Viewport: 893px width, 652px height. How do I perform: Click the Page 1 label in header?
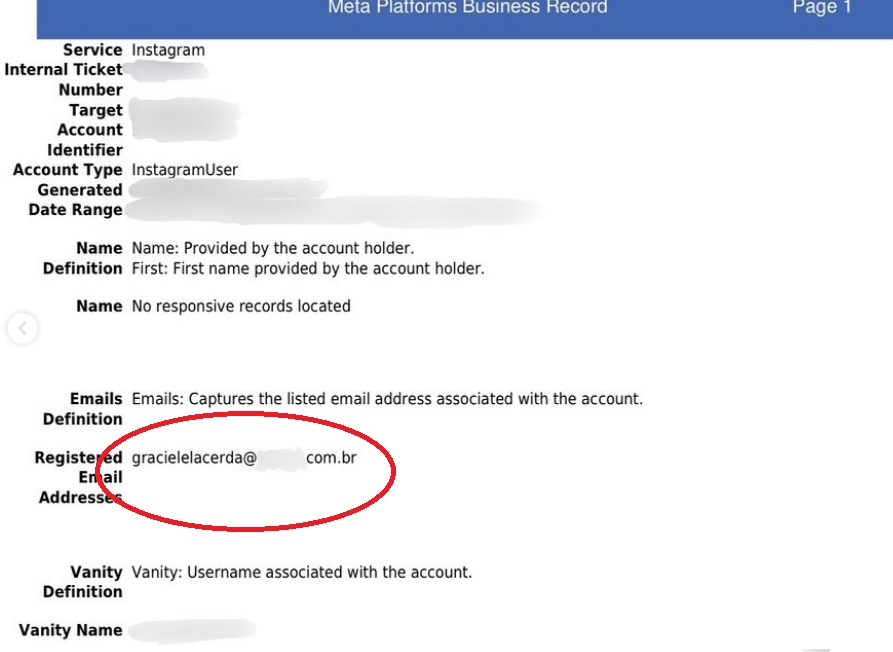coord(821,8)
